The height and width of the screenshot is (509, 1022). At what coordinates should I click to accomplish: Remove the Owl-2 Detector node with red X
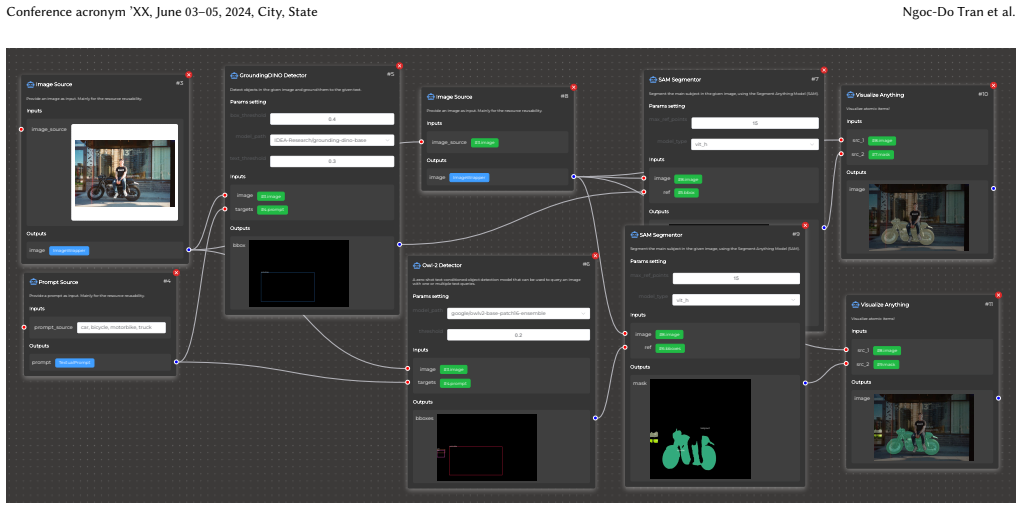[595, 256]
